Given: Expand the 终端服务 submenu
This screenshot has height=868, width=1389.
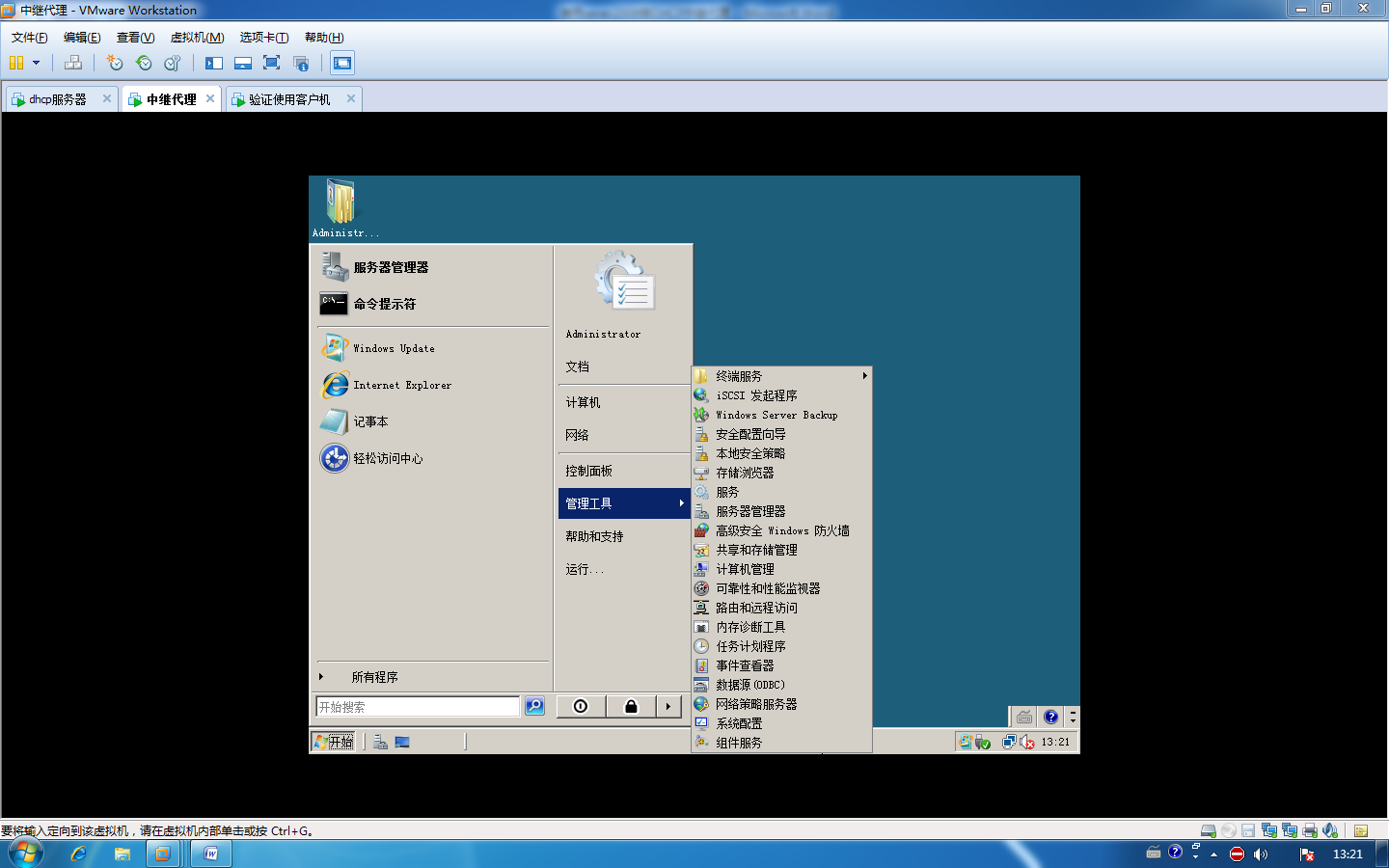Looking at the screenshot, I should [781, 376].
